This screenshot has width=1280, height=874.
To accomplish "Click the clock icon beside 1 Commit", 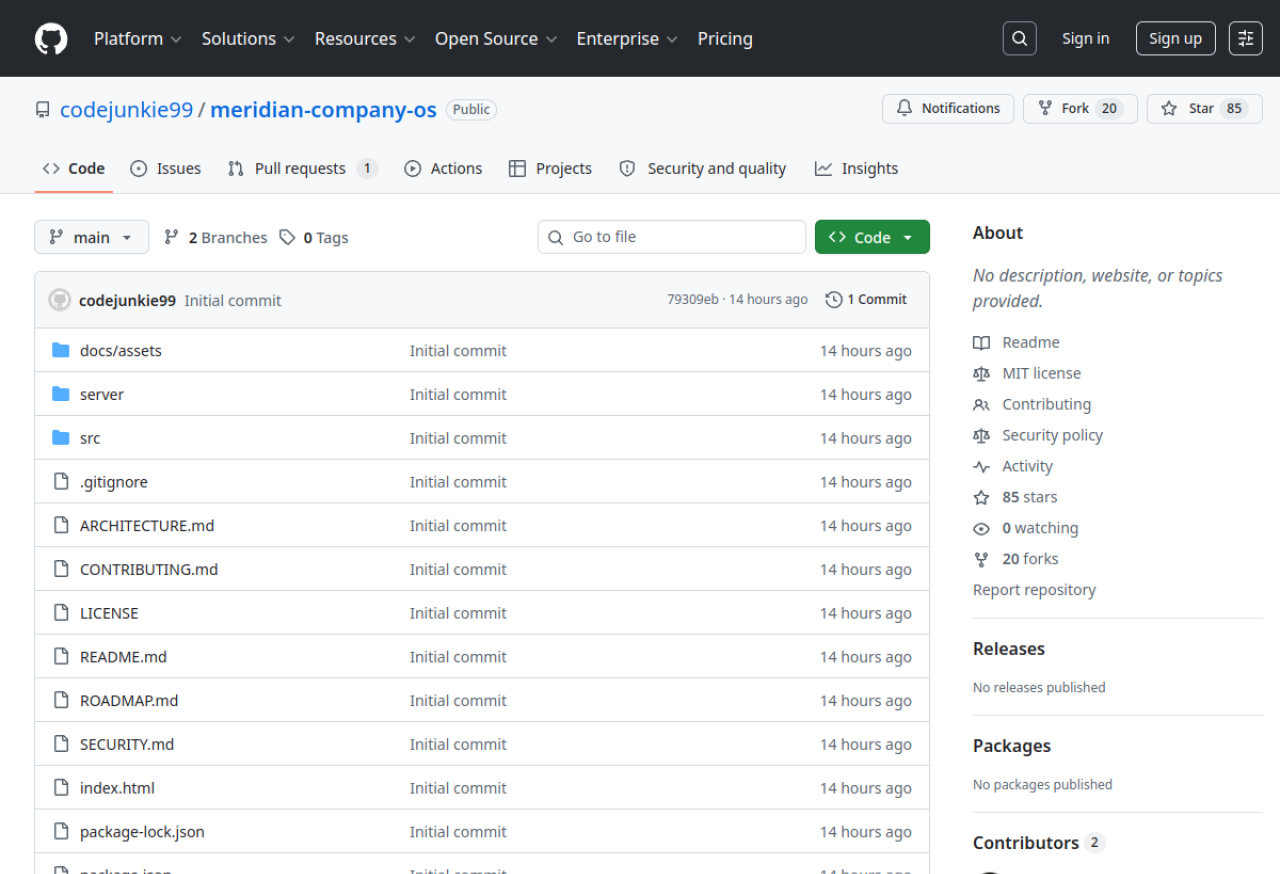I will [834, 299].
